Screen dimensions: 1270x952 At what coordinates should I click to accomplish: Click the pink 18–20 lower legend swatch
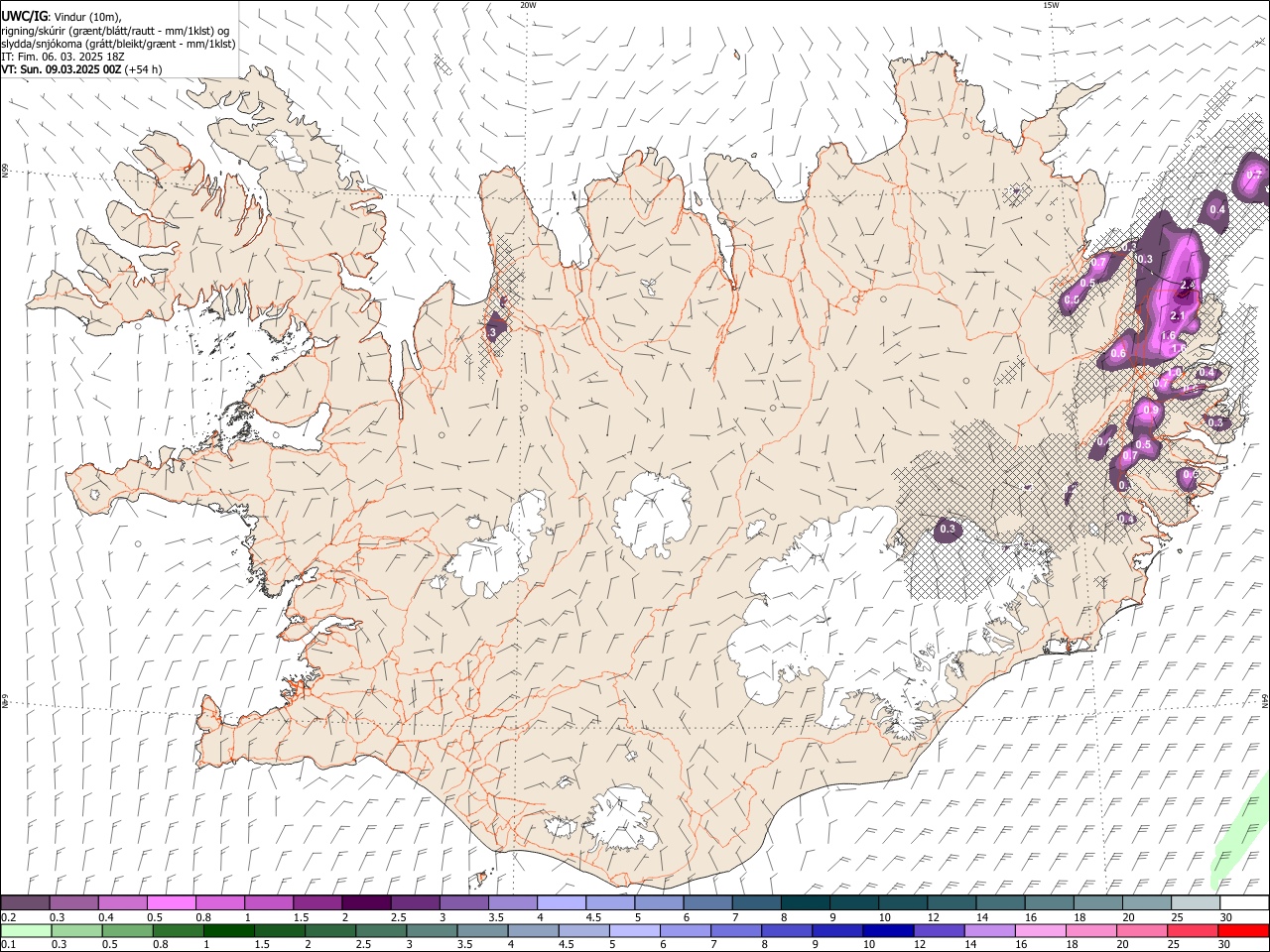point(1091,931)
